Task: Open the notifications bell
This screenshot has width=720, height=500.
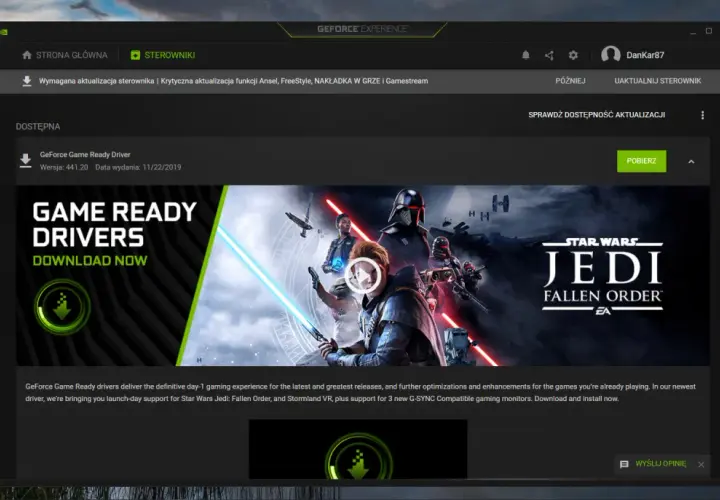Action: (526, 55)
